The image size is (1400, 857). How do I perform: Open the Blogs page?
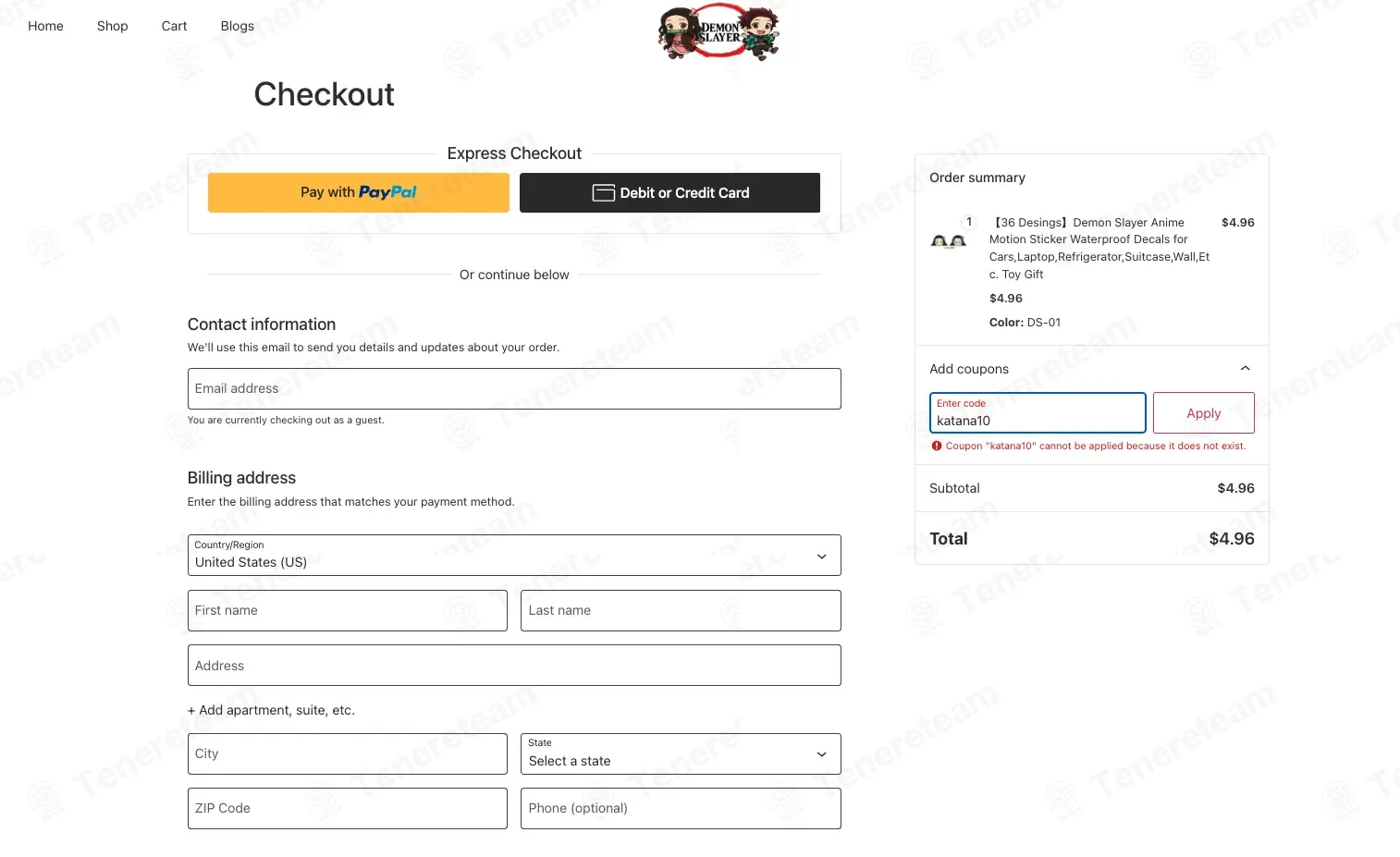click(237, 26)
